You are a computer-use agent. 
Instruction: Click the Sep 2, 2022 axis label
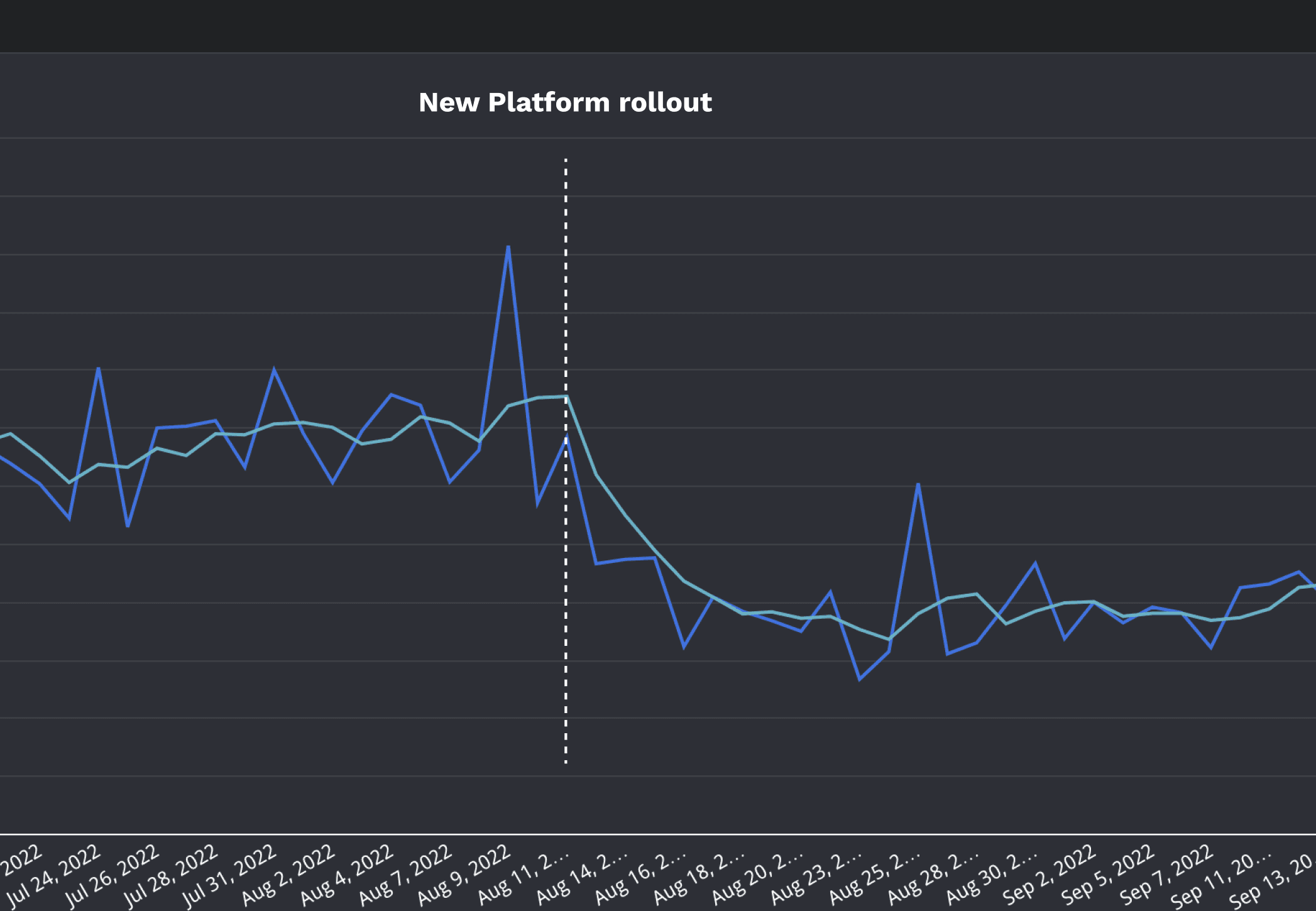pos(1051,875)
